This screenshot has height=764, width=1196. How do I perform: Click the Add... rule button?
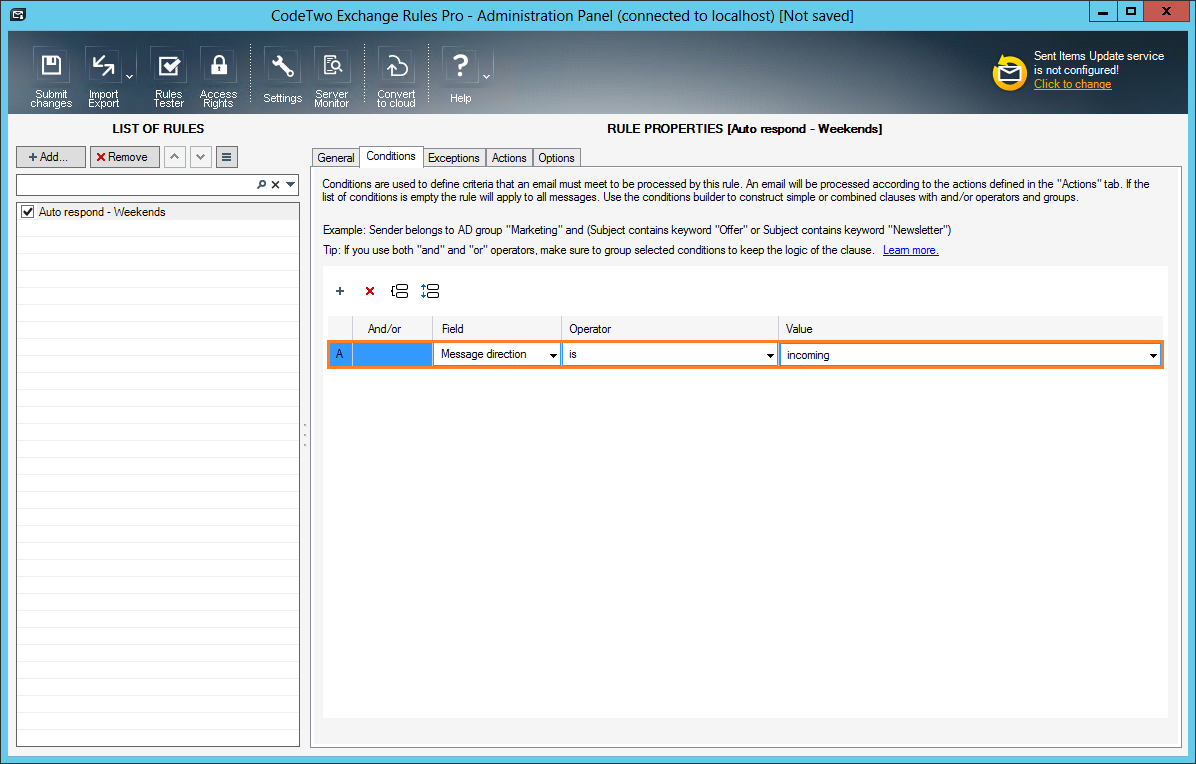51,157
